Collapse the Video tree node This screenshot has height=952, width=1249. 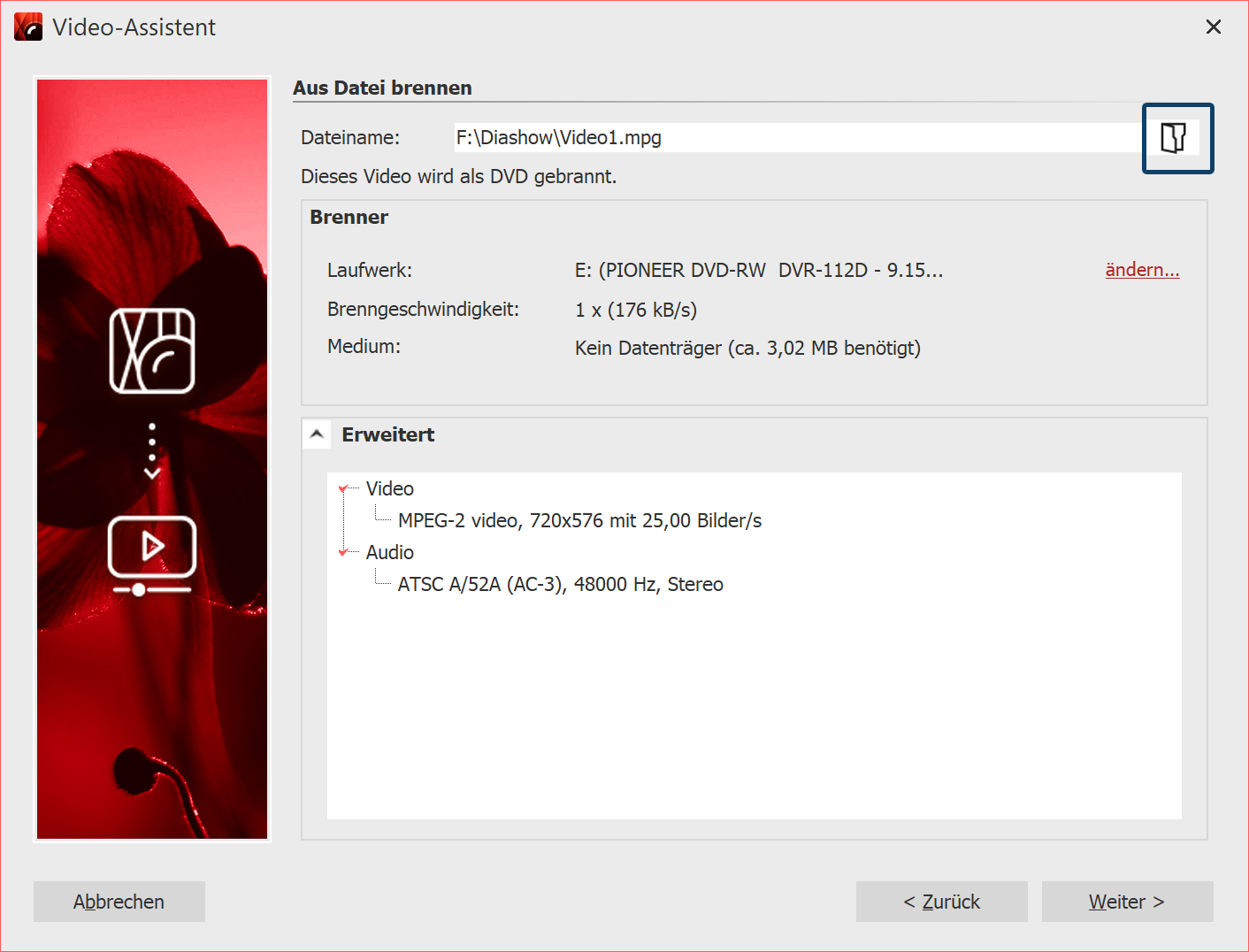pyautogui.click(x=343, y=488)
